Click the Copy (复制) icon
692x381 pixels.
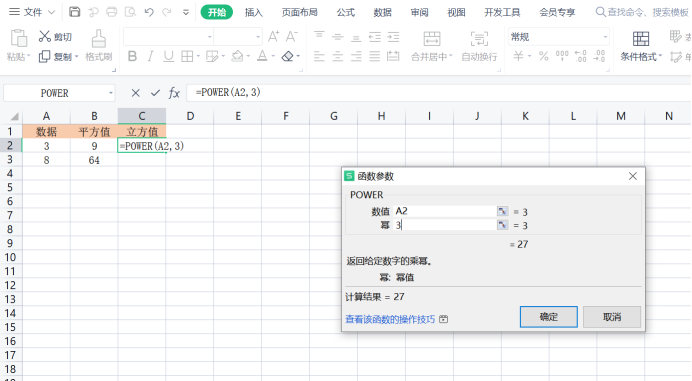[45, 57]
